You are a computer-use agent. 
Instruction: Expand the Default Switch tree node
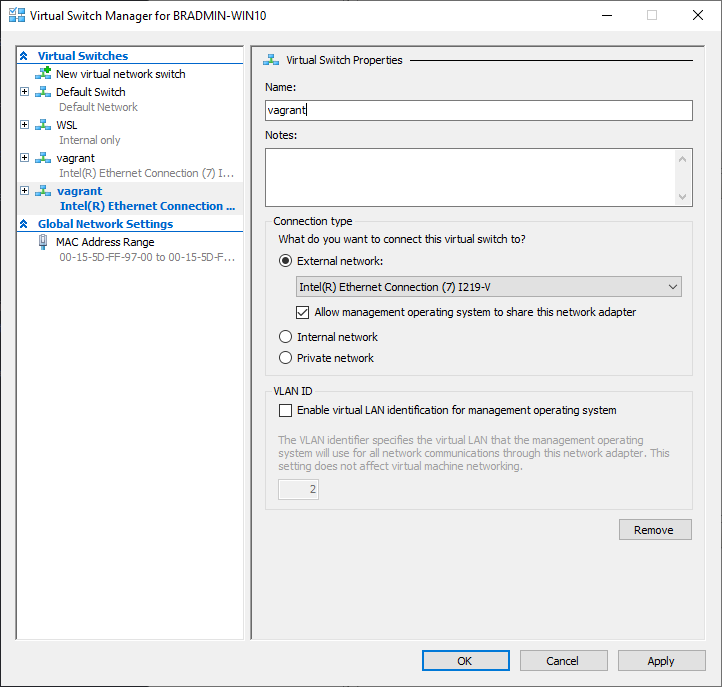(x=25, y=92)
